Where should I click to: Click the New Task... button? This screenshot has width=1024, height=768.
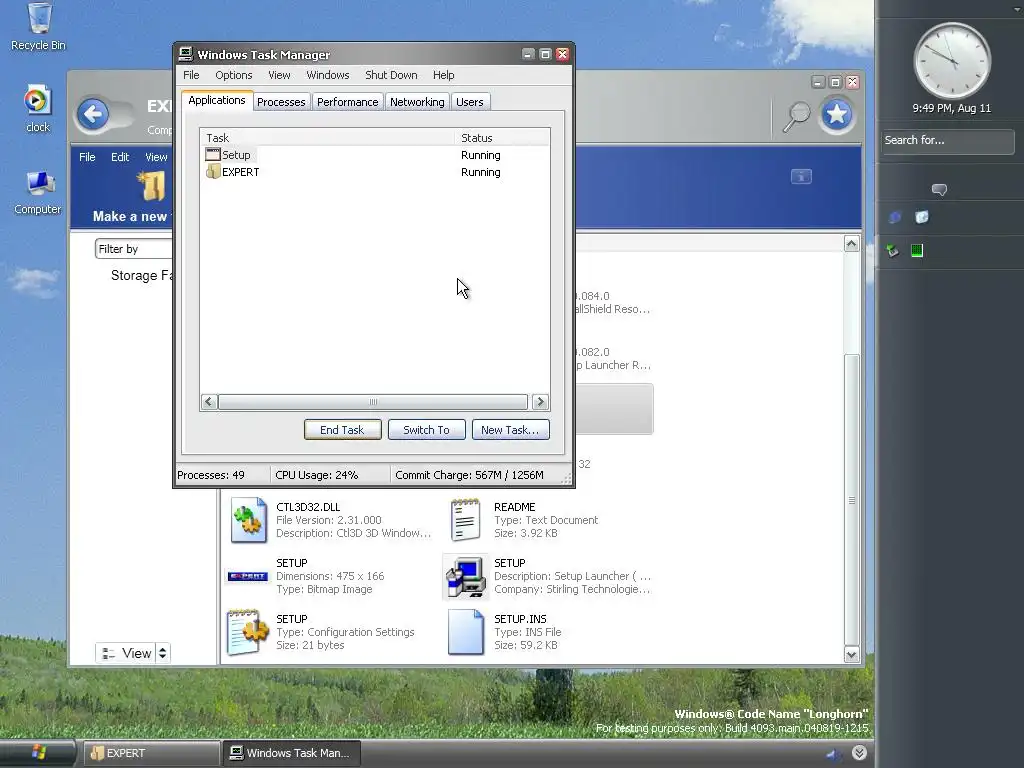[510, 430]
